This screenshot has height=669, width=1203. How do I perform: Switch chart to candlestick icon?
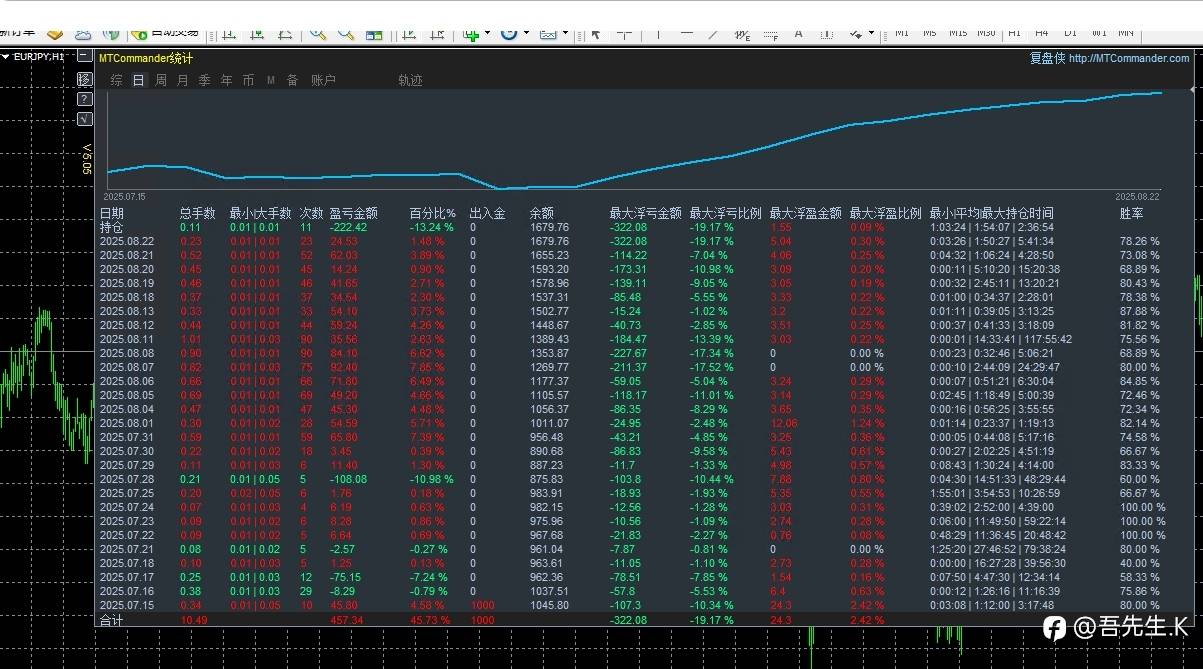257,33
